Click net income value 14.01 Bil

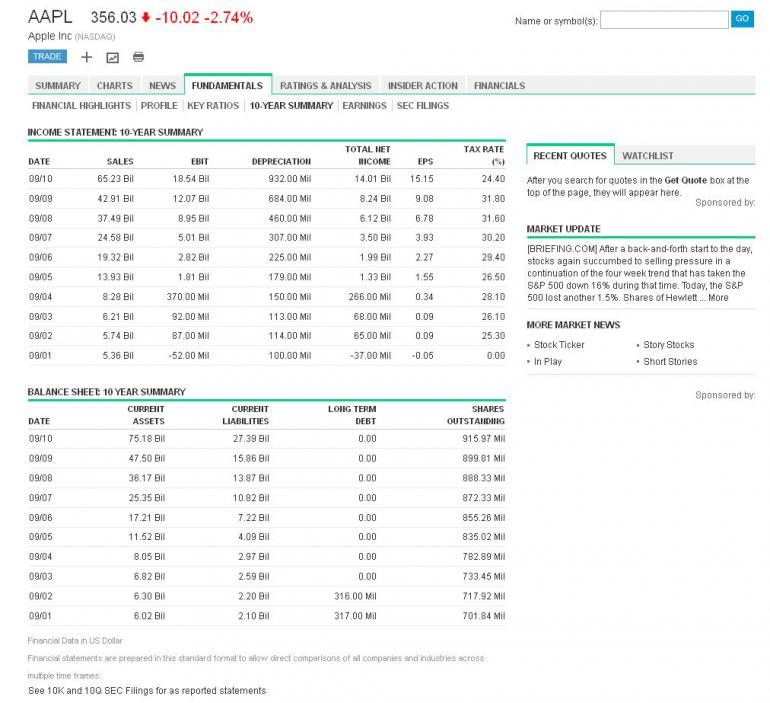[373, 179]
